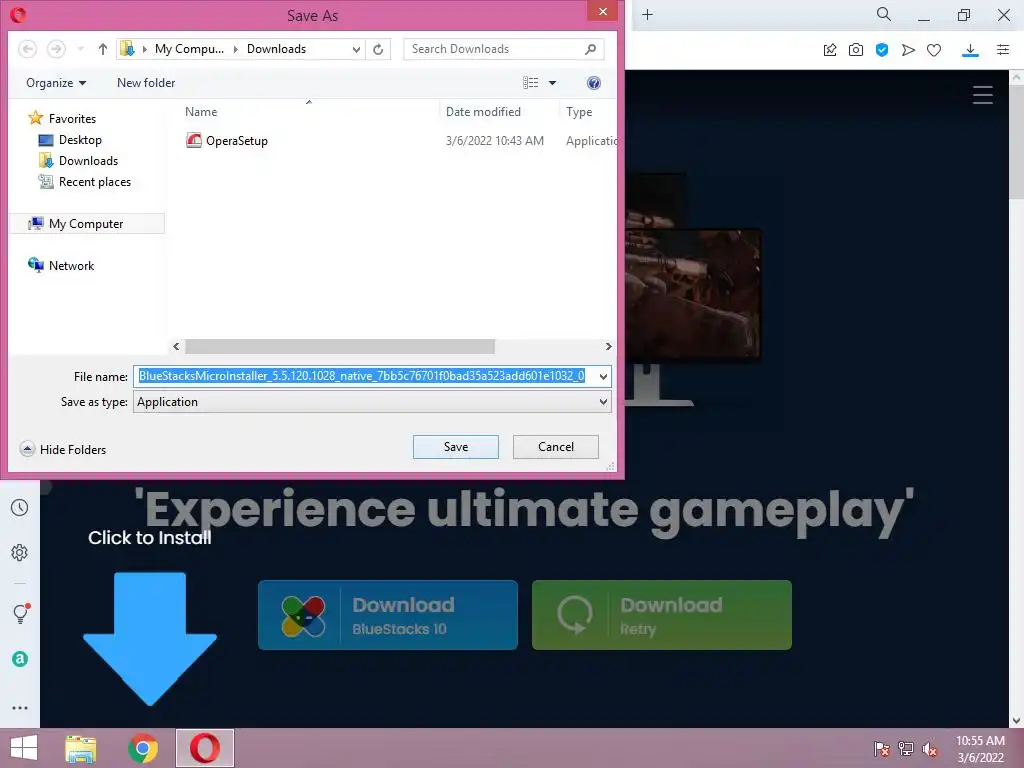1024x768 pixels.
Task: Click the Search Downloads field
Action: 503,49
